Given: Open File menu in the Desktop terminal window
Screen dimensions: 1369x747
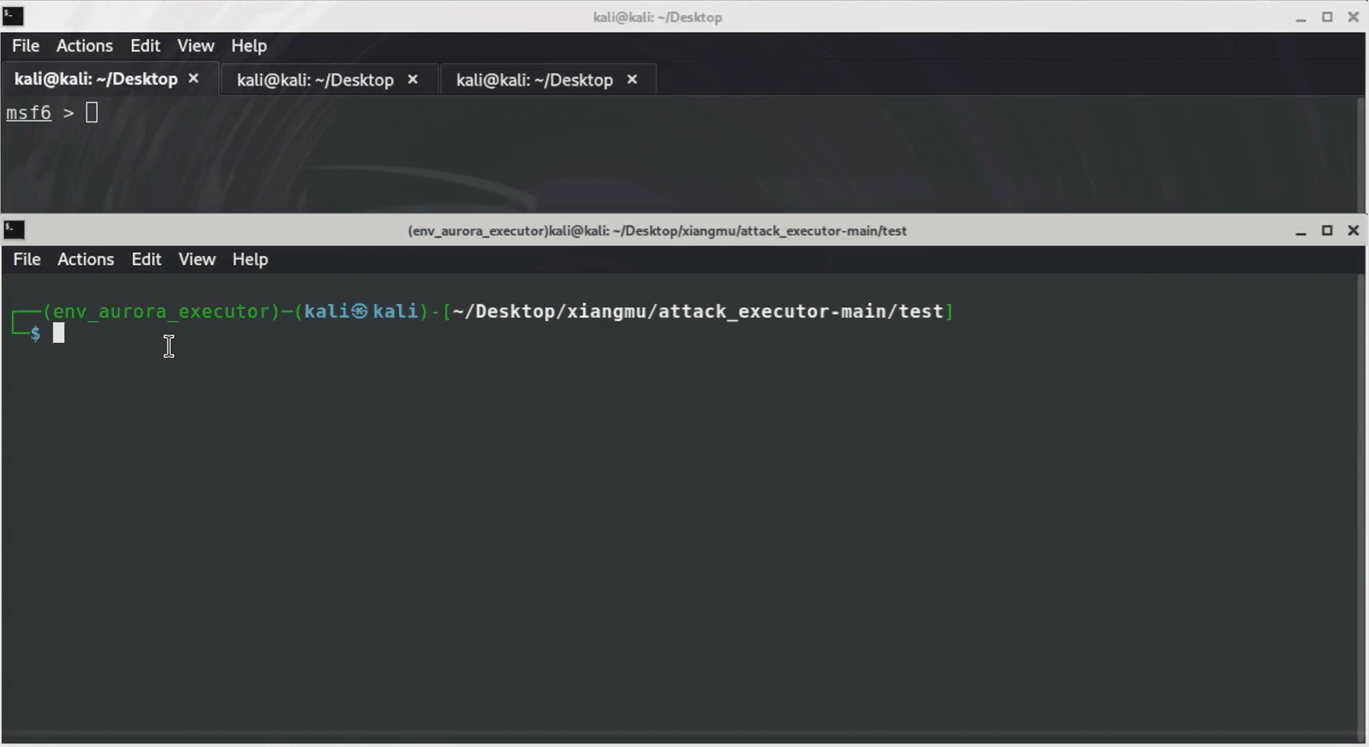Looking at the screenshot, I should [x=25, y=46].
